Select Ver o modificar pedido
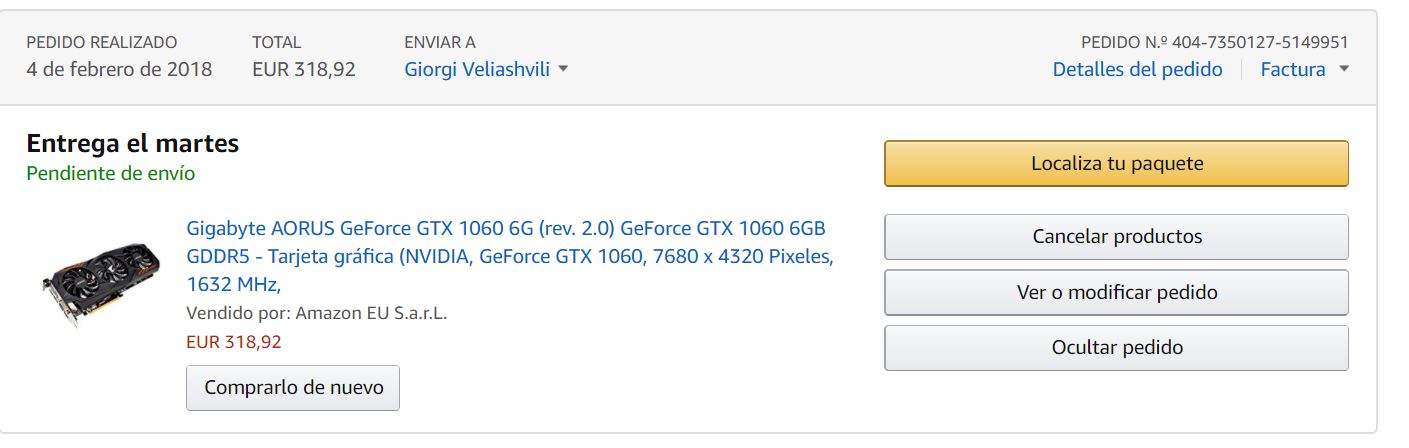Viewport: 1409px width, 448px height. (x=1116, y=293)
